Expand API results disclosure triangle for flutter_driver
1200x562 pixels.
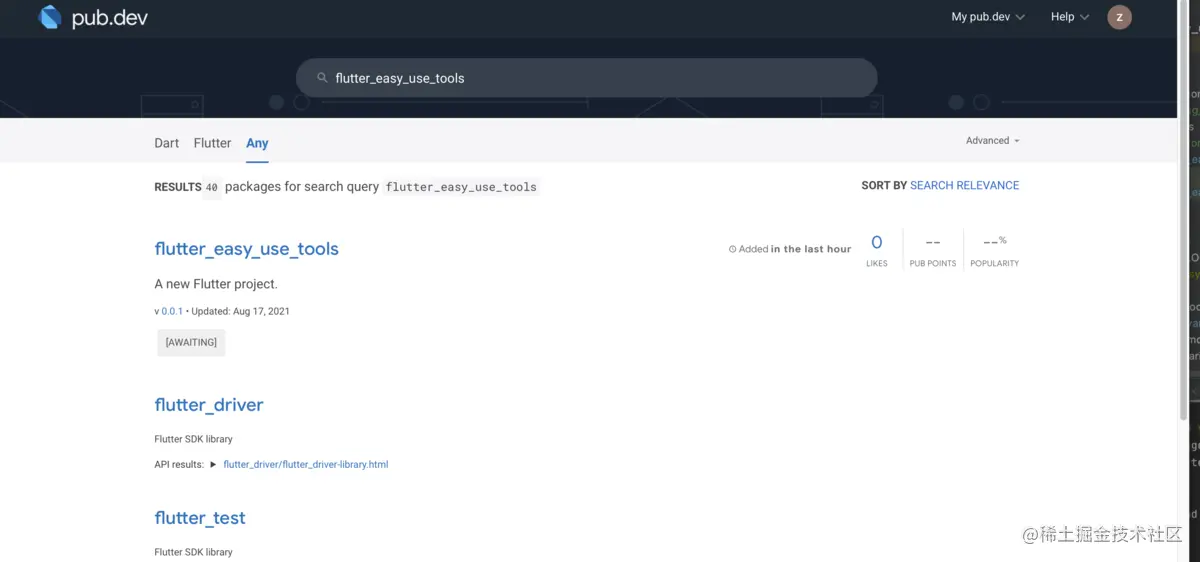[213, 465]
